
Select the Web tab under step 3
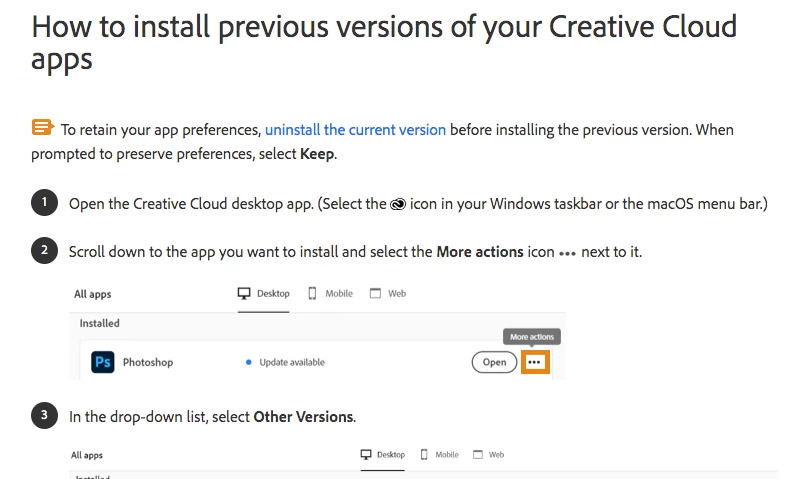tap(488, 455)
